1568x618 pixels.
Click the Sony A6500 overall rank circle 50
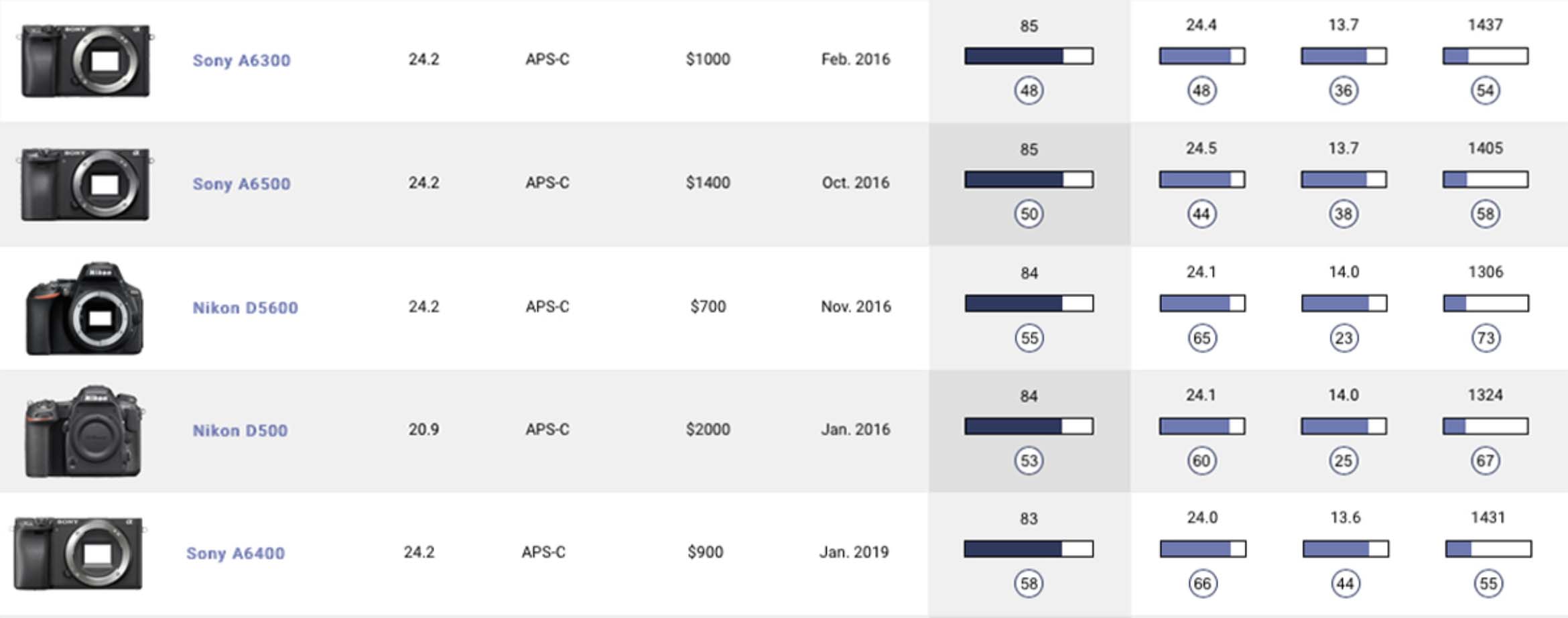1029,214
